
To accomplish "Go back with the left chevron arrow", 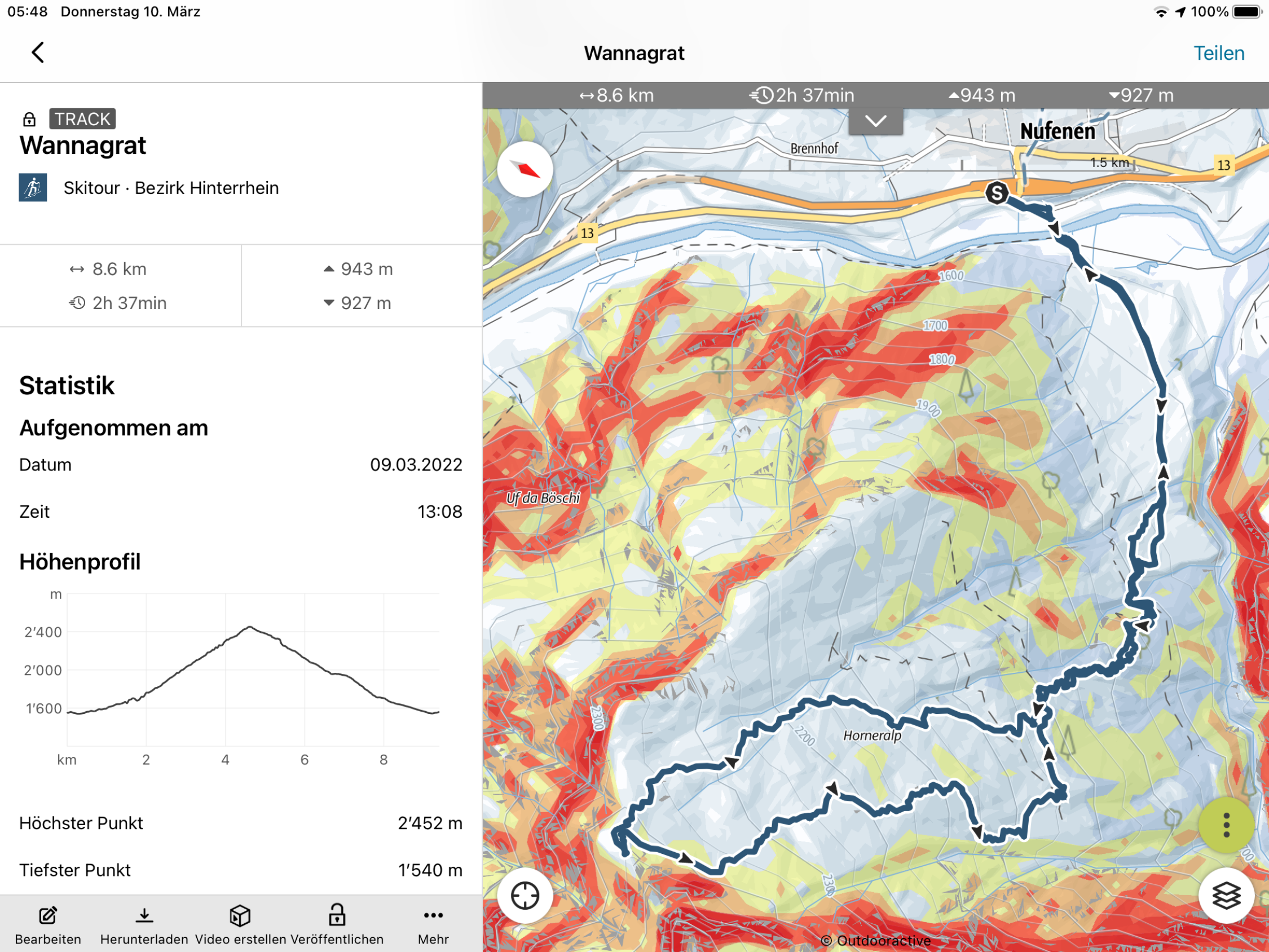I will (38, 52).
